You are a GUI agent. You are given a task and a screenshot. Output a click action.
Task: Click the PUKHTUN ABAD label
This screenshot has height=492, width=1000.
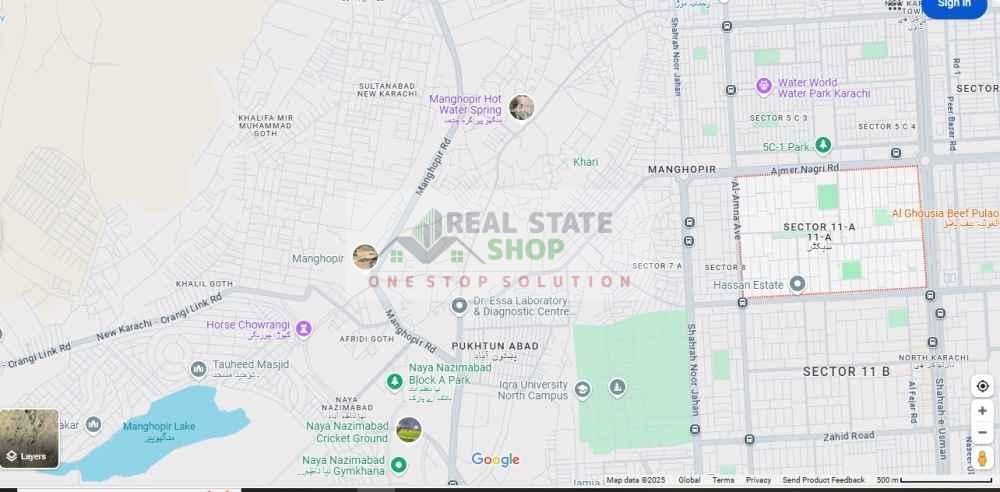(495, 346)
